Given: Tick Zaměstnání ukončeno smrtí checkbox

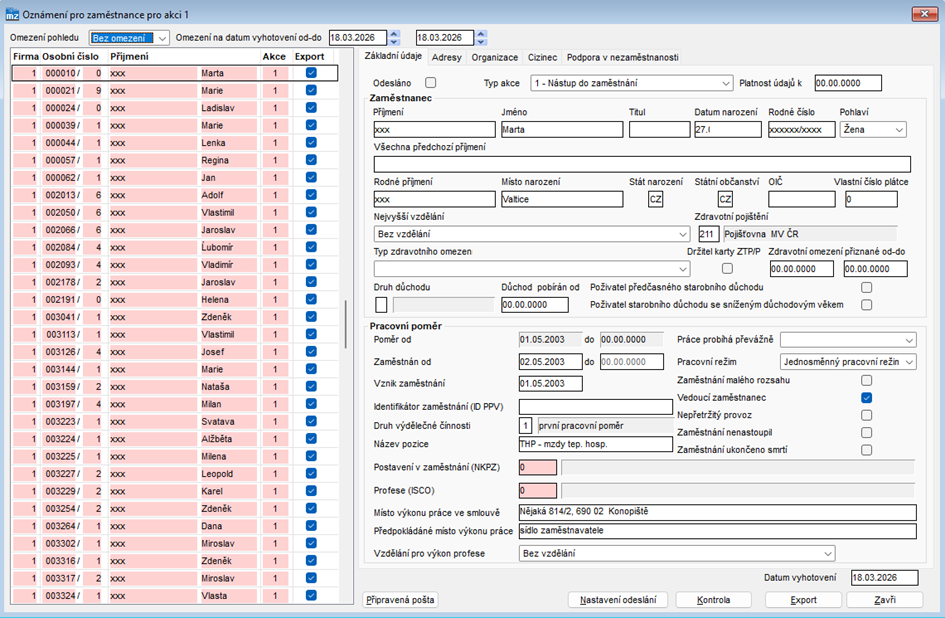Looking at the screenshot, I should (x=867, y=450).
